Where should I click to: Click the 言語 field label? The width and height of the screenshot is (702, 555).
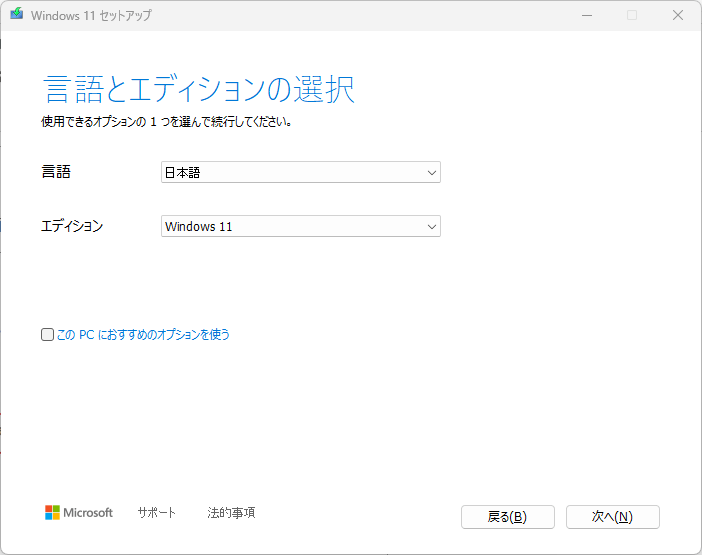coord(56,171)
